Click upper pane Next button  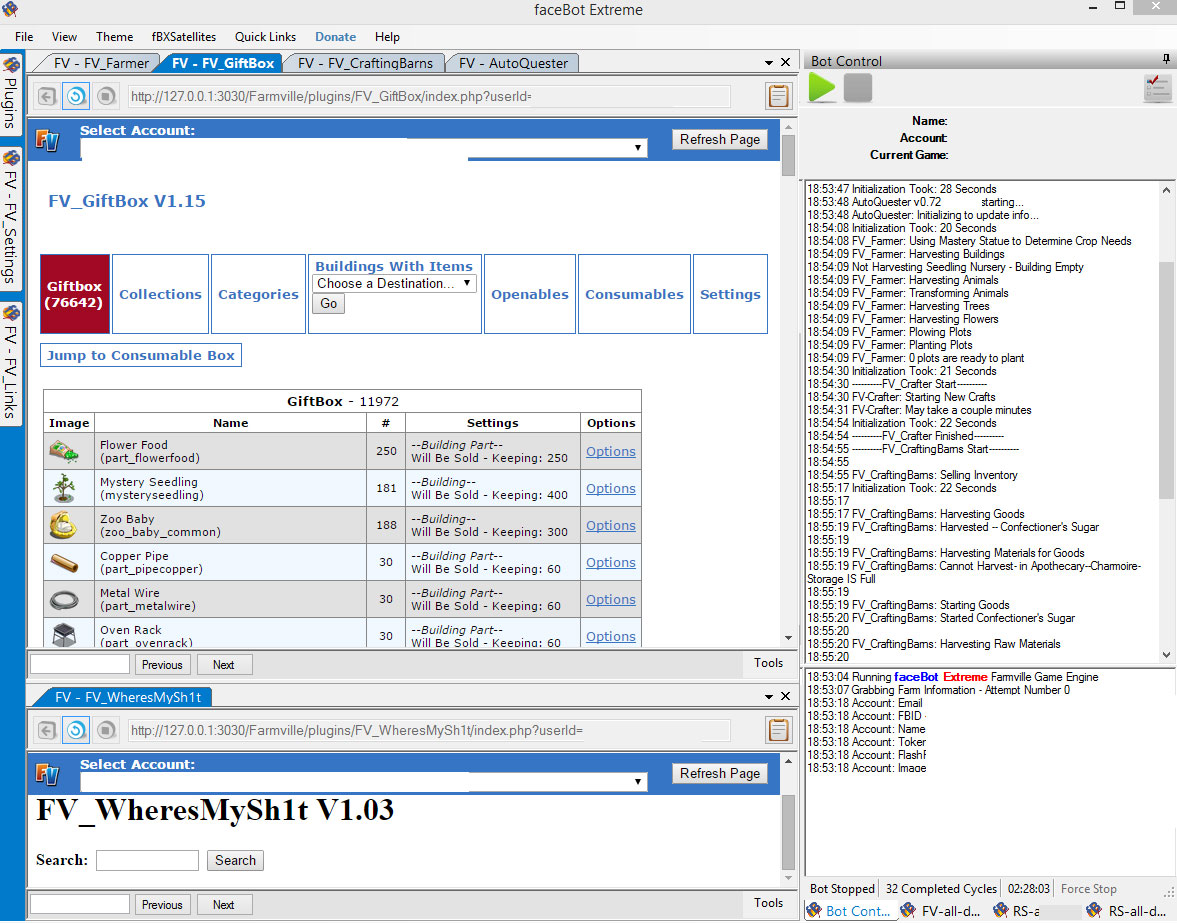click(224, 665)
